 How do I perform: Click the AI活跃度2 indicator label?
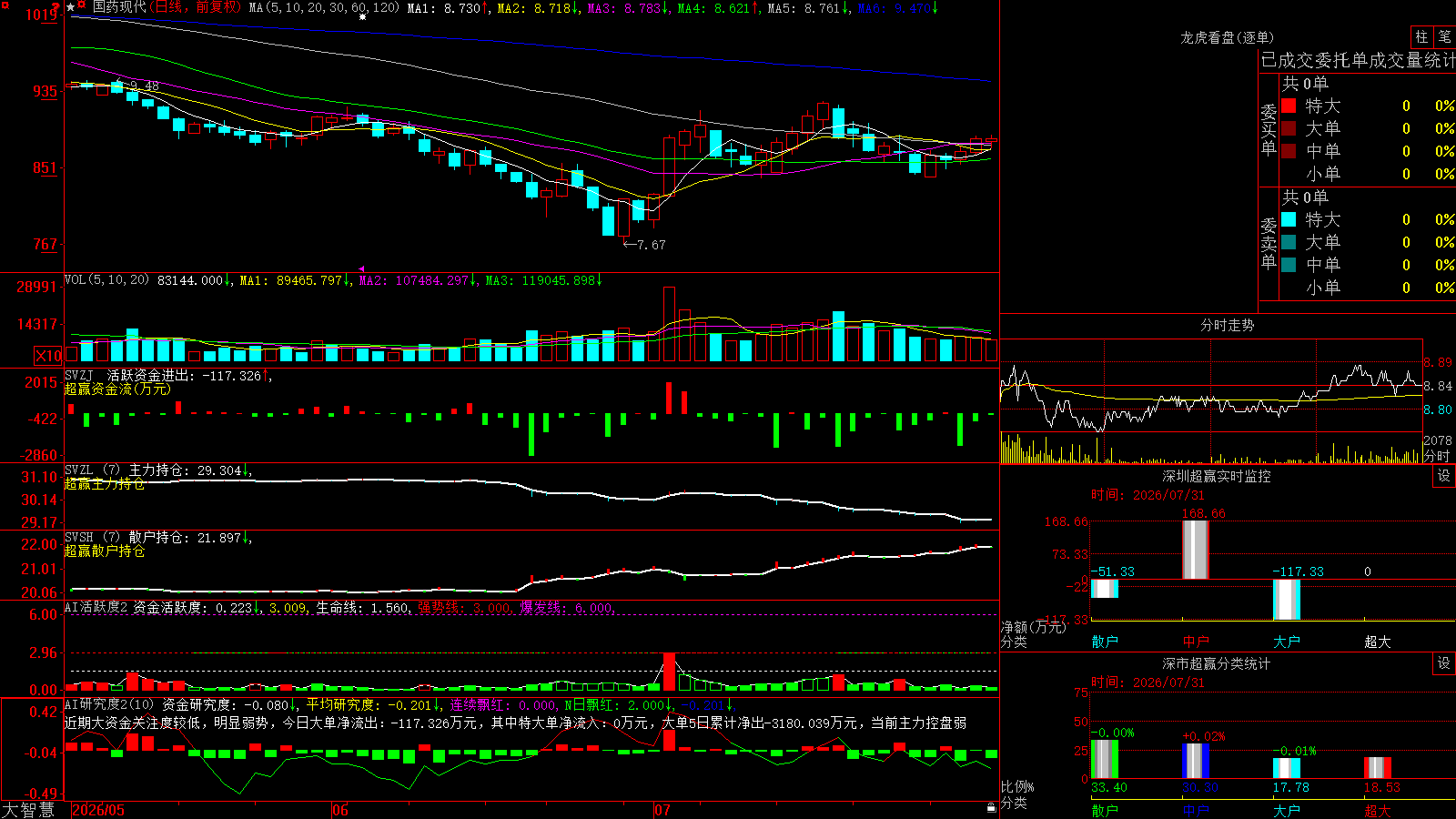(x=96, y=607)
